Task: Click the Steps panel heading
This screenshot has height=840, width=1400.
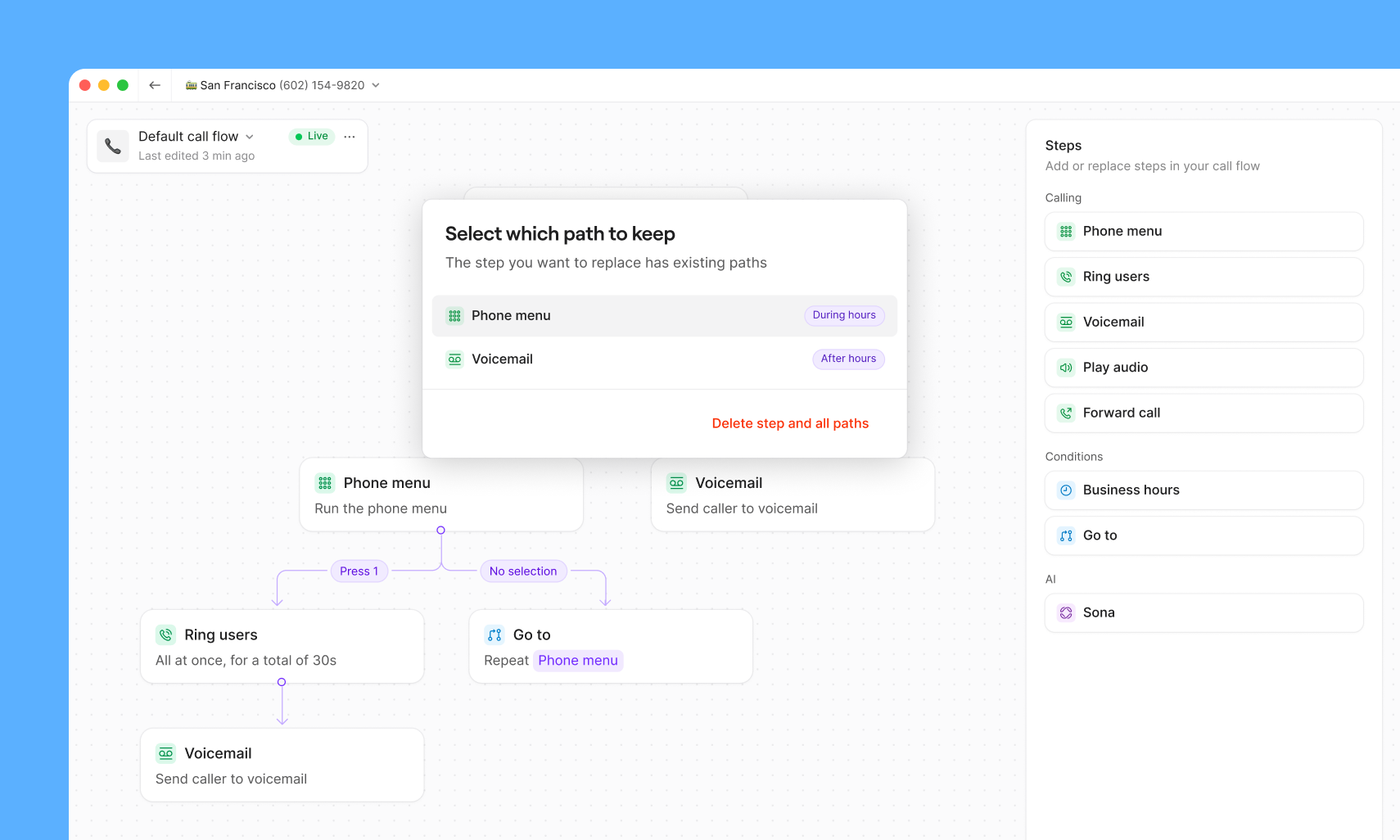Action: tap(1064, 146)
